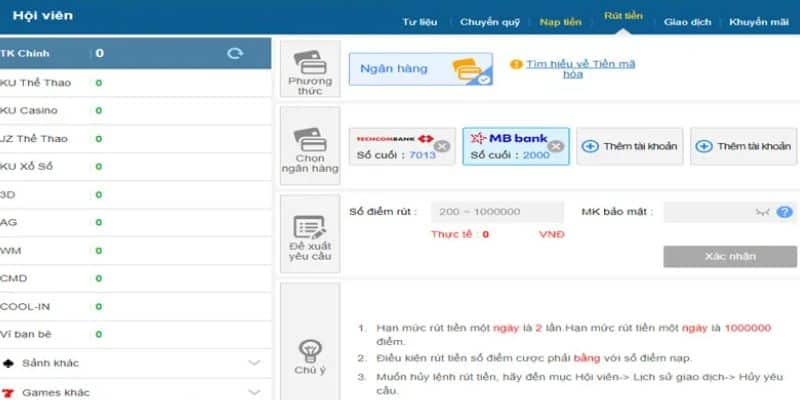Image resolution: width=800 pixels, height=400 pixels.
Task: Click the first Thêm tài khoản button
Action: [x=630, y=146]
